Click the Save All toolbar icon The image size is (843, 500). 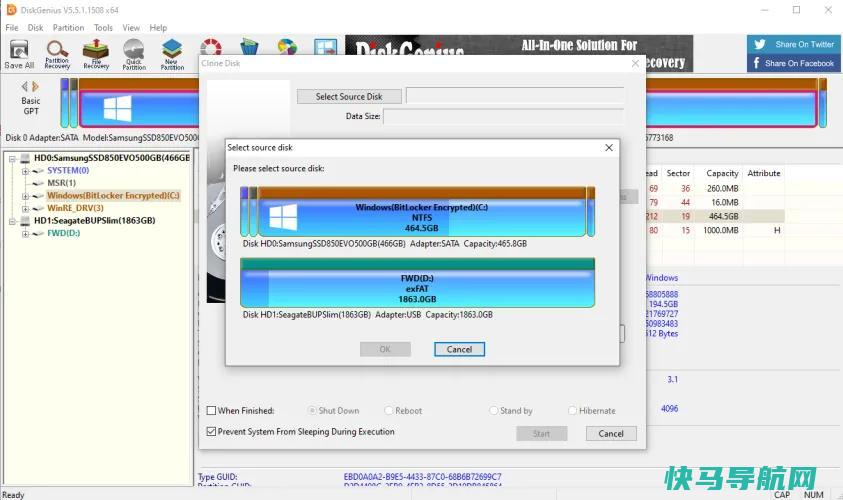pyautogui.click(x=19, y=54)
